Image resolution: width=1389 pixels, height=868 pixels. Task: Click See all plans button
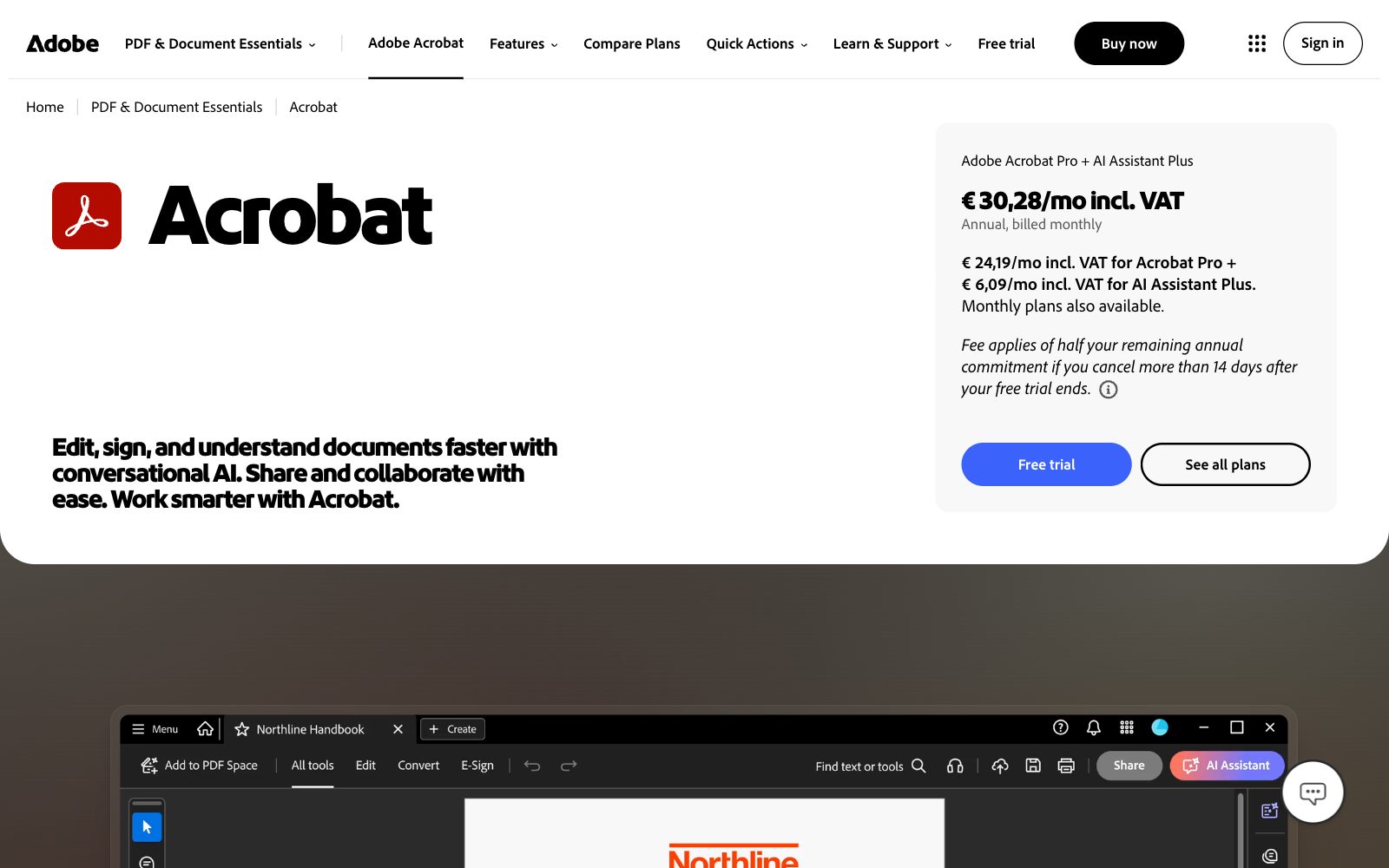point(1225,464)
